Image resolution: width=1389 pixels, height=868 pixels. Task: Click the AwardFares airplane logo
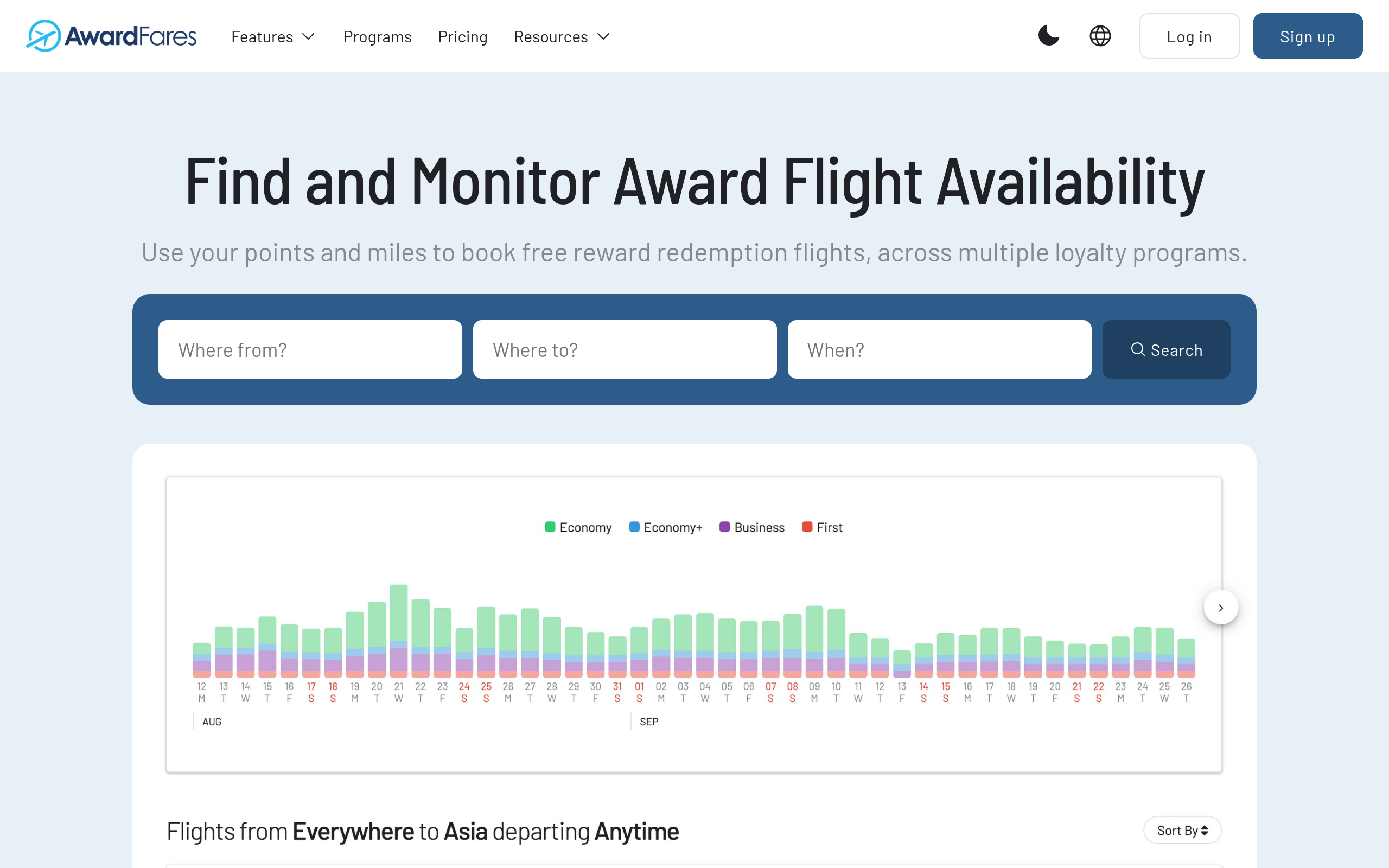pos(43,36)
